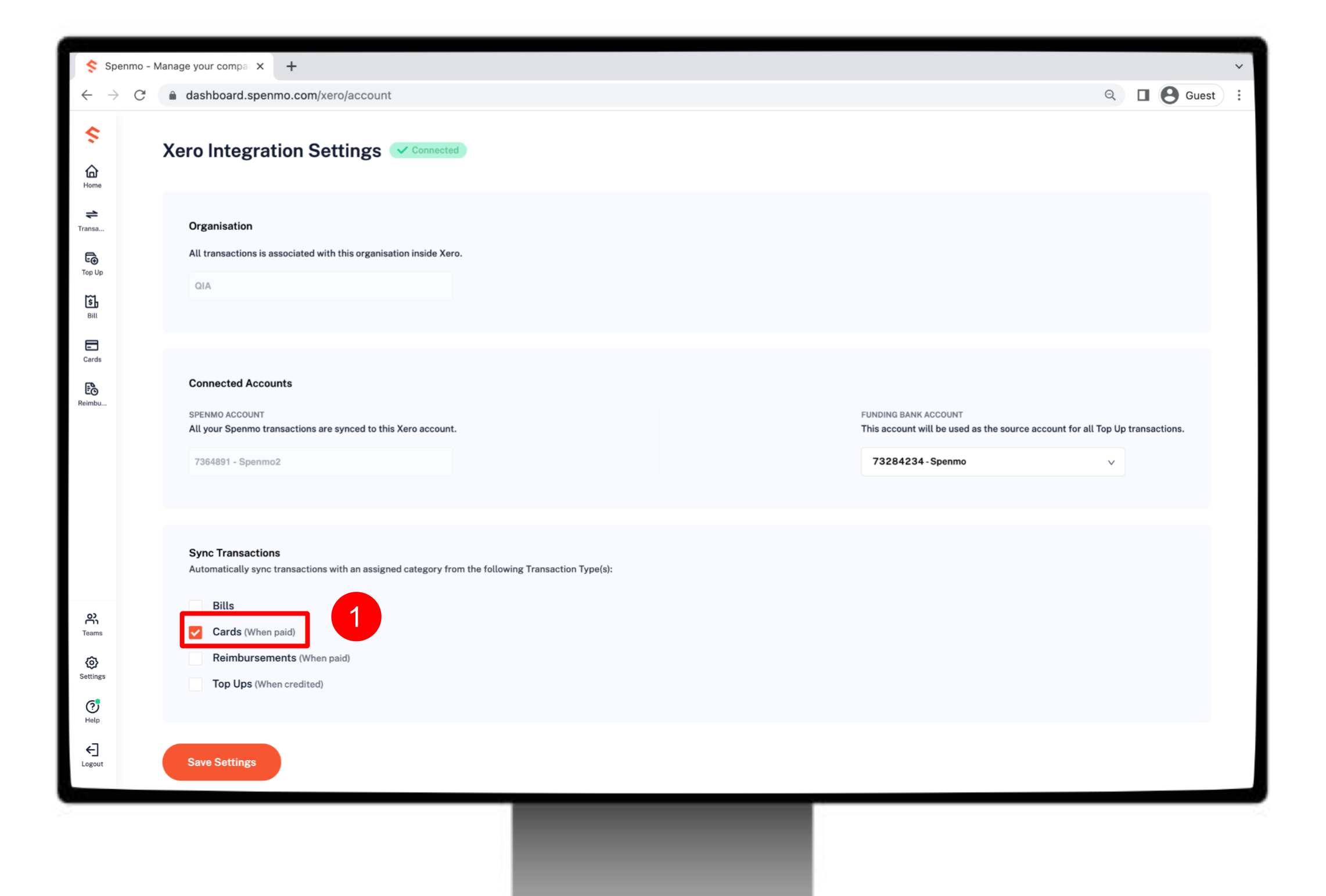Screen dimensions: 1326x896
Task: Uncheck the Cards (When paid) checkbox
Action: [x=196, y=632]
